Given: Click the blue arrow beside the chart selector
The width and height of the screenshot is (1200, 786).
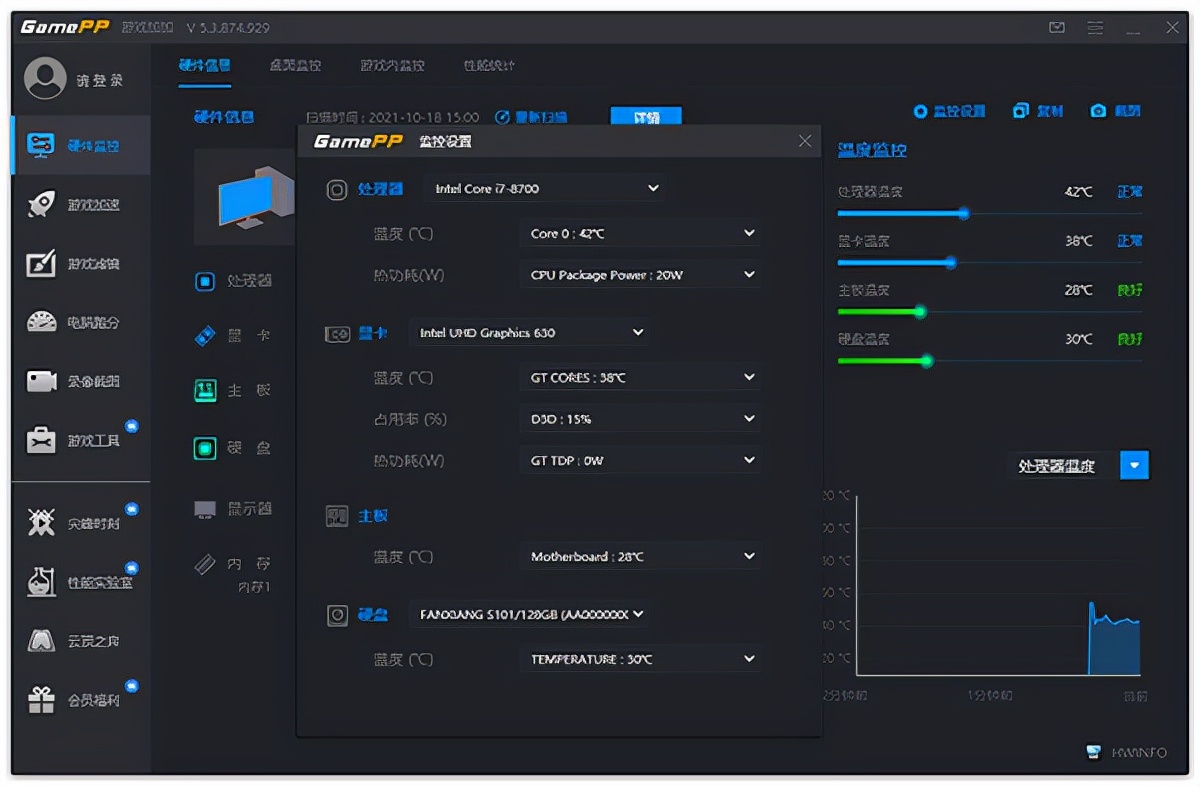Looking at the screenshot, I should point(1134,465).
